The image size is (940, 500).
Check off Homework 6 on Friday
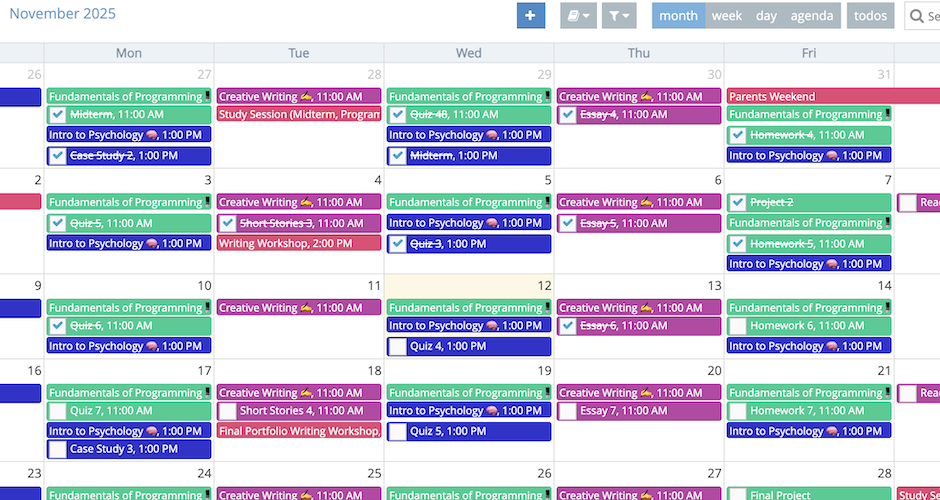tap(738, 326)
